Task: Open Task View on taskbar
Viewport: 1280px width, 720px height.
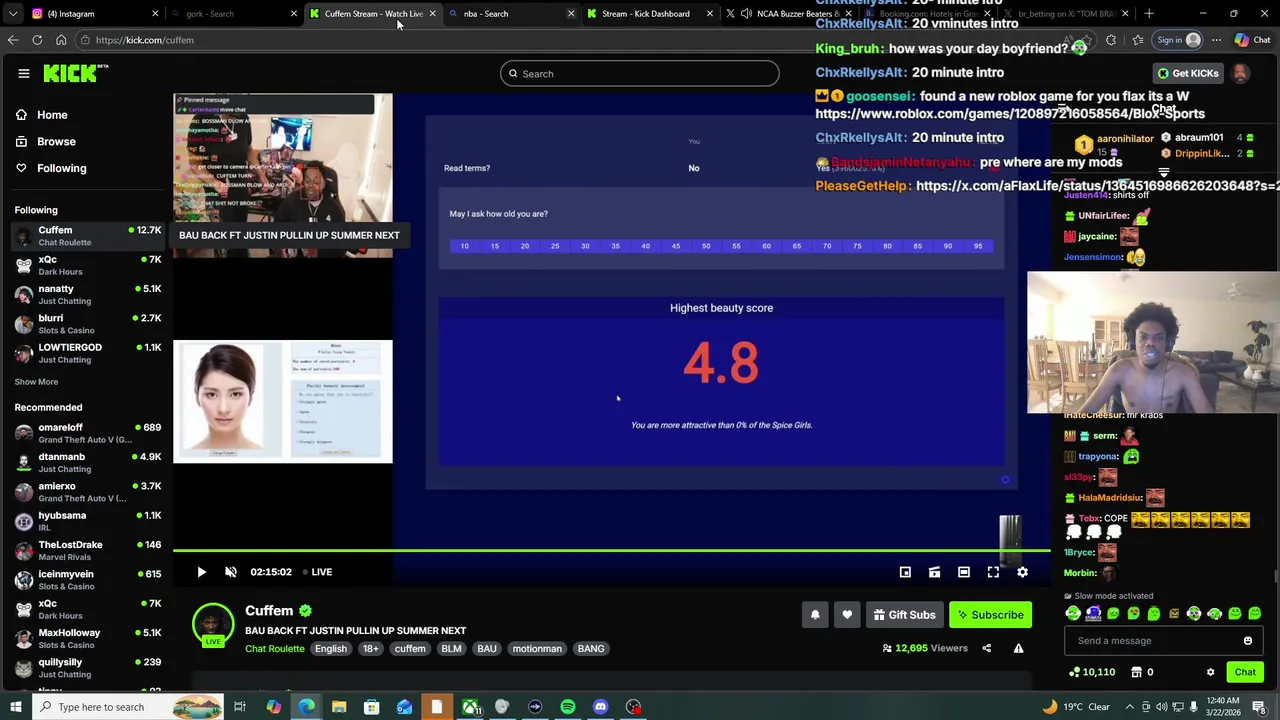Action: [x=240, y=707]
